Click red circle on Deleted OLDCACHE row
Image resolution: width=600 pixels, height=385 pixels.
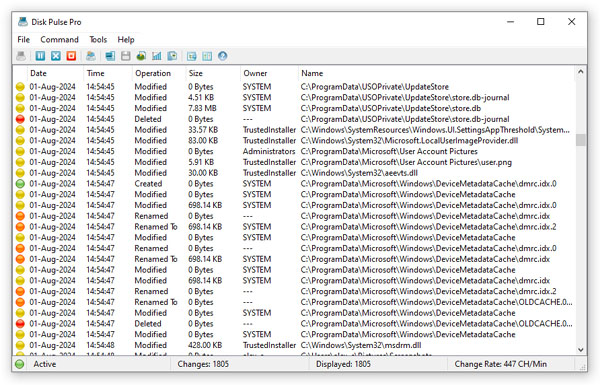(x=20, y=324)
